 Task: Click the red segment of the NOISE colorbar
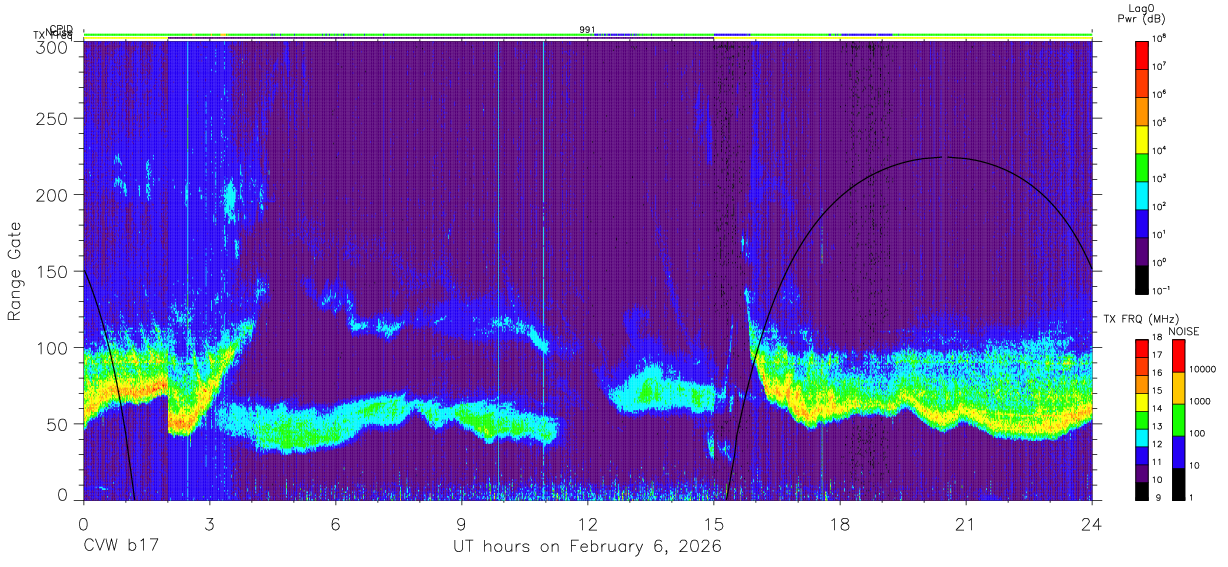pos(1178,356)
